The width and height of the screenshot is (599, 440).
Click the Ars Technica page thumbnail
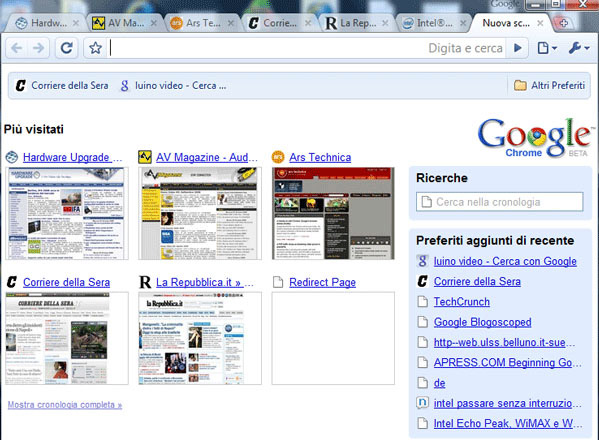click(x=333, y=214)
